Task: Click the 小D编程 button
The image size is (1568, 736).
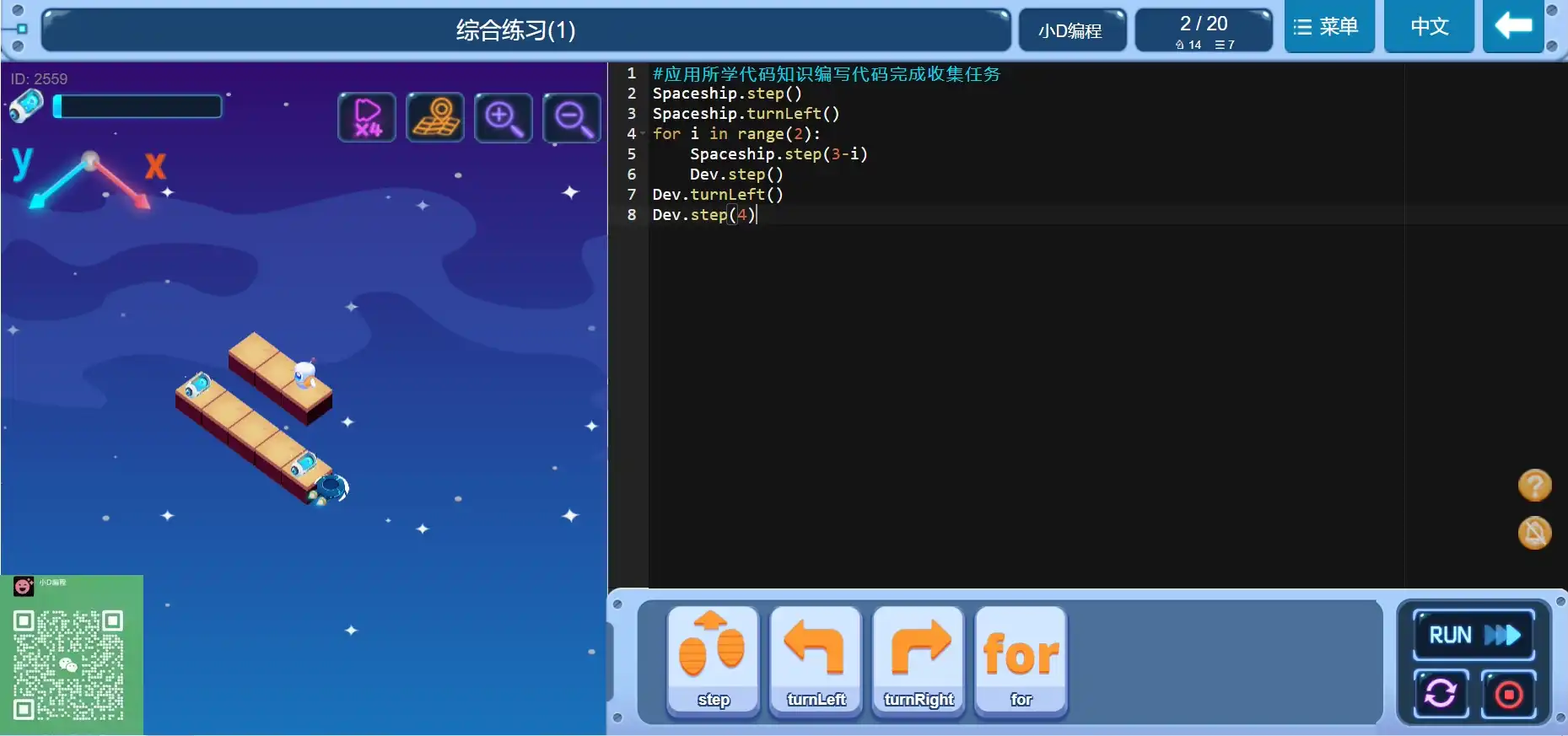Action: [x=1071, y=30]
